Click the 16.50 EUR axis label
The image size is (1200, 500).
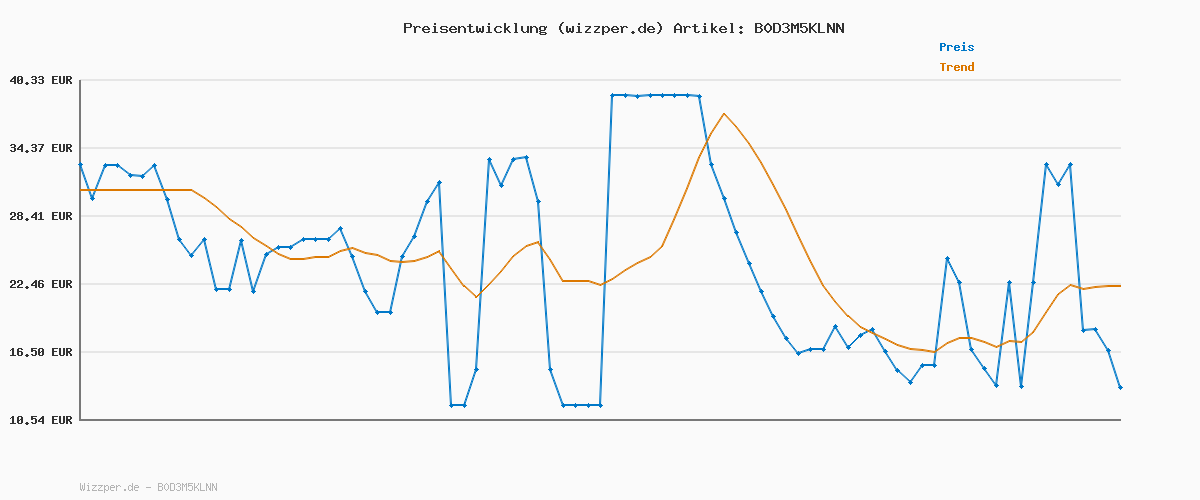click(40, 352)
